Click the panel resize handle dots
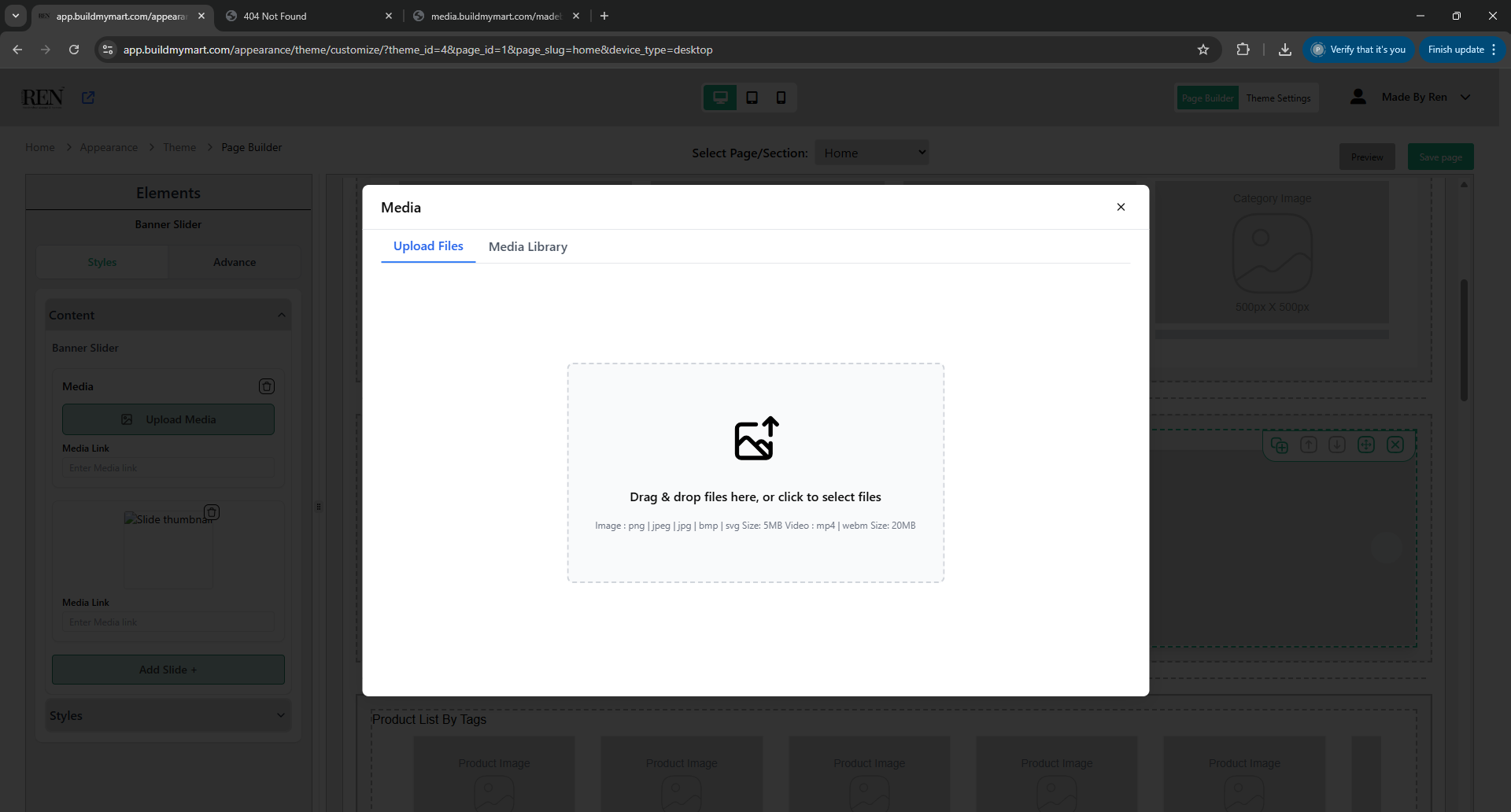The image size is (1511, 812). (x=319, y=507)
